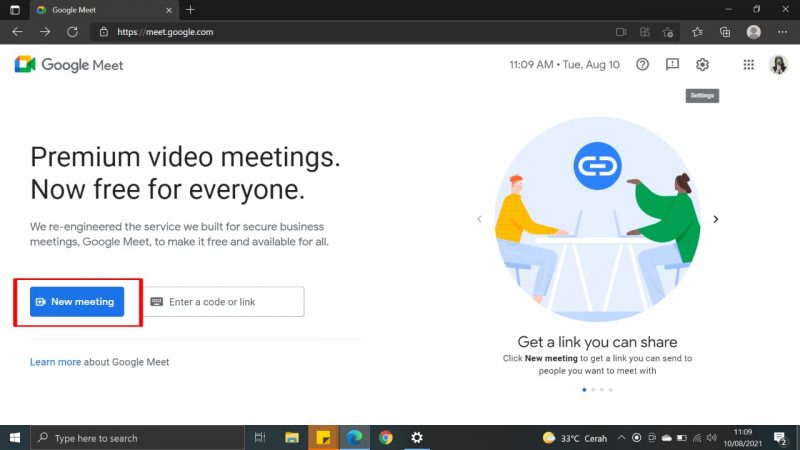Reload the page
Screen dimensions: 800x450
pos(72,32)
